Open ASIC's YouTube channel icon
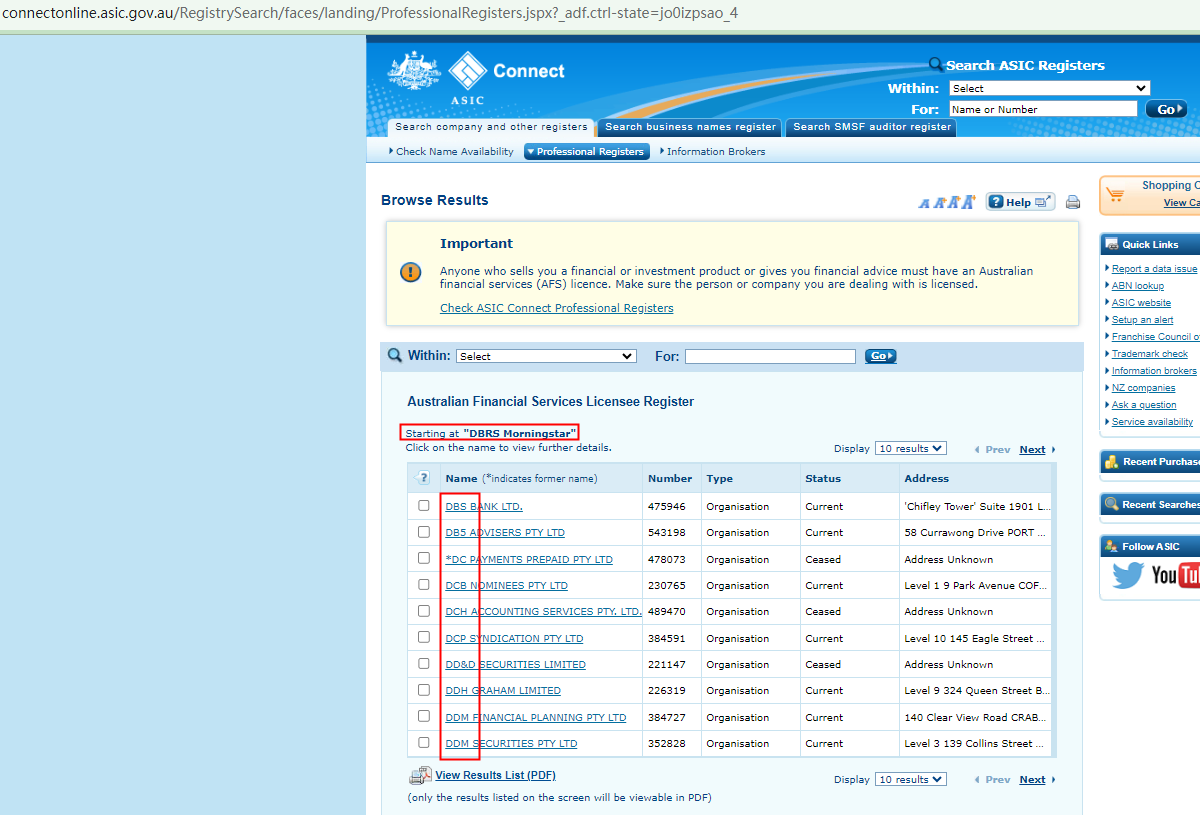The height and width of the screenshot is (815, 1200). tap(1176, 575)
